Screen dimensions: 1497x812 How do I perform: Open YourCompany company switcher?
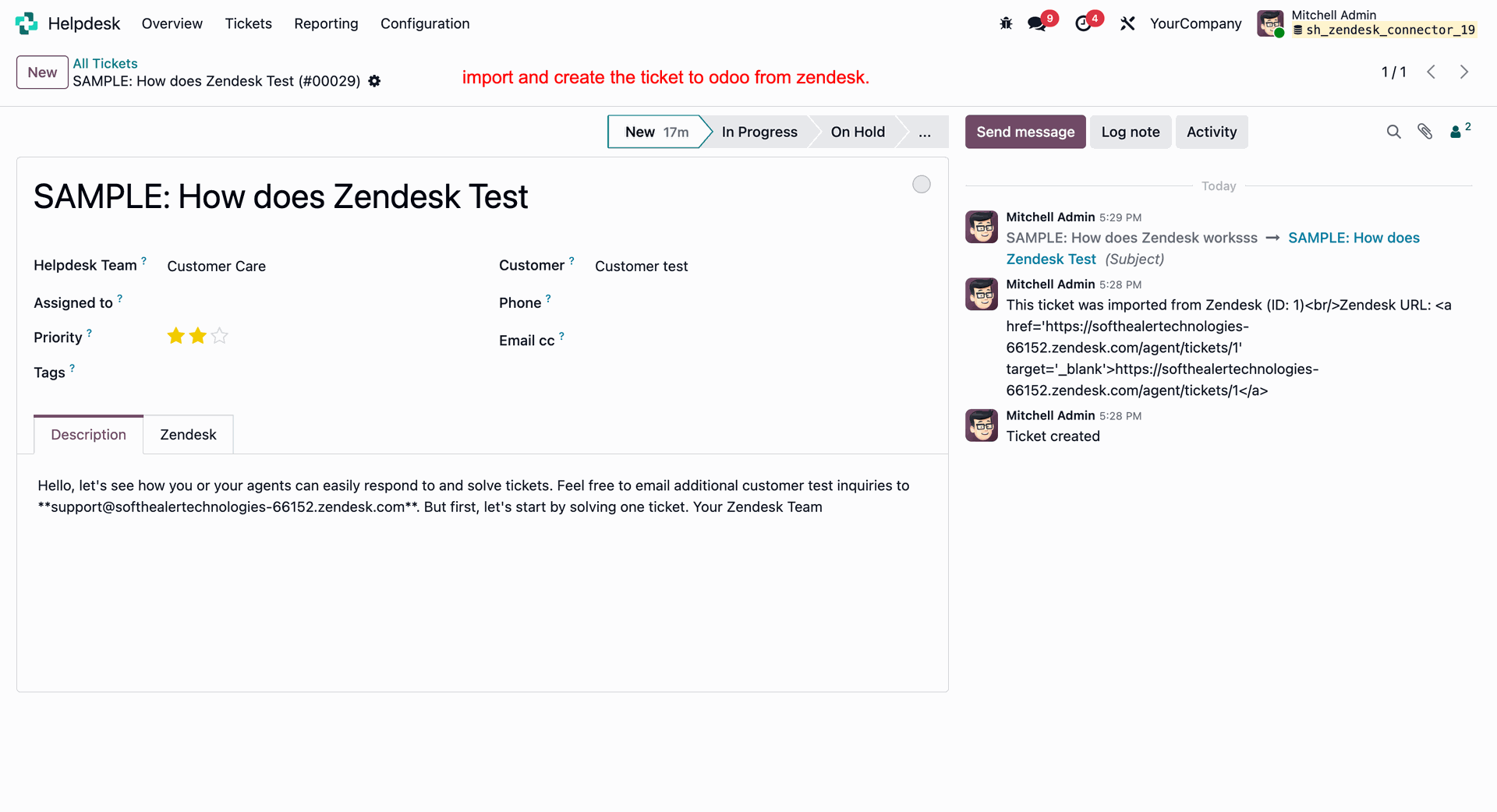(x=1195, y=23)
